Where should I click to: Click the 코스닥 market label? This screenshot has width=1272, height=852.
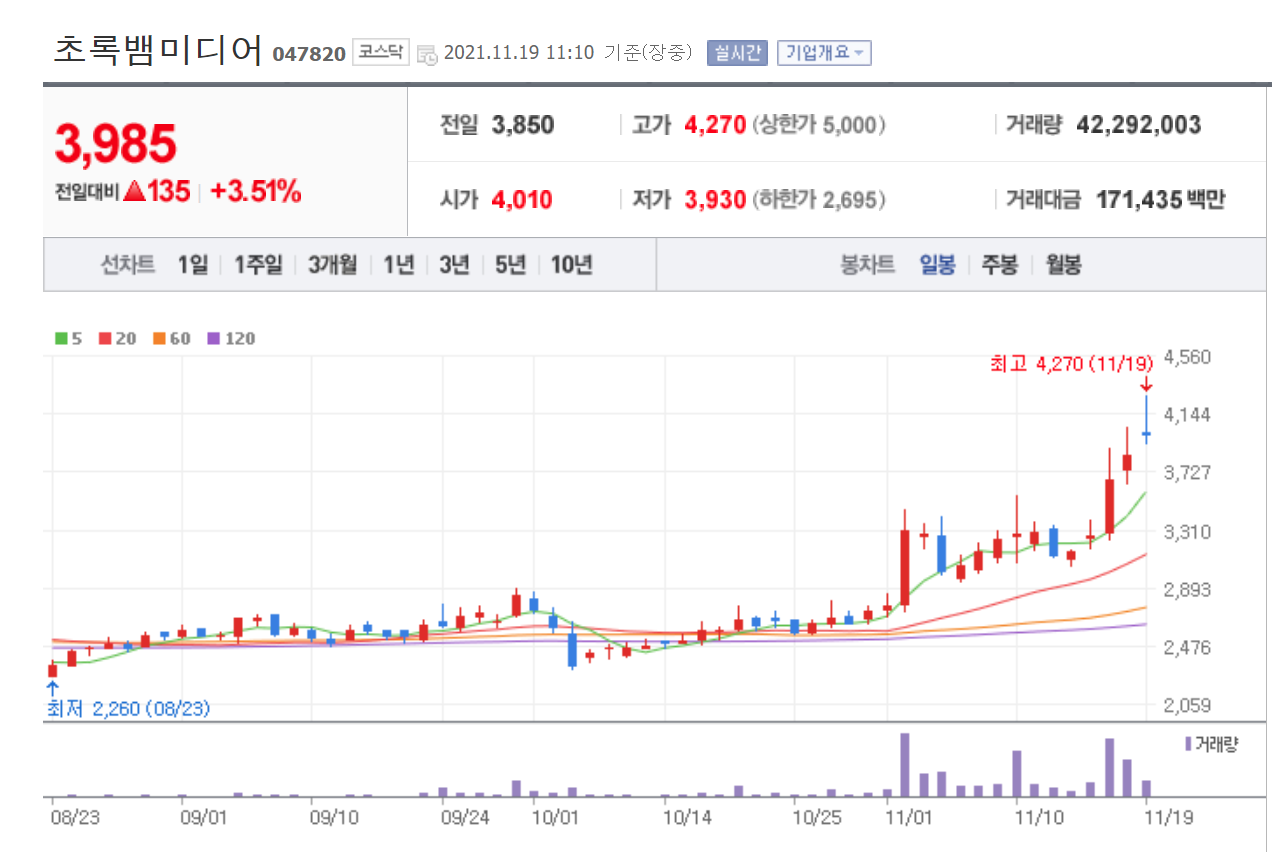381,52
